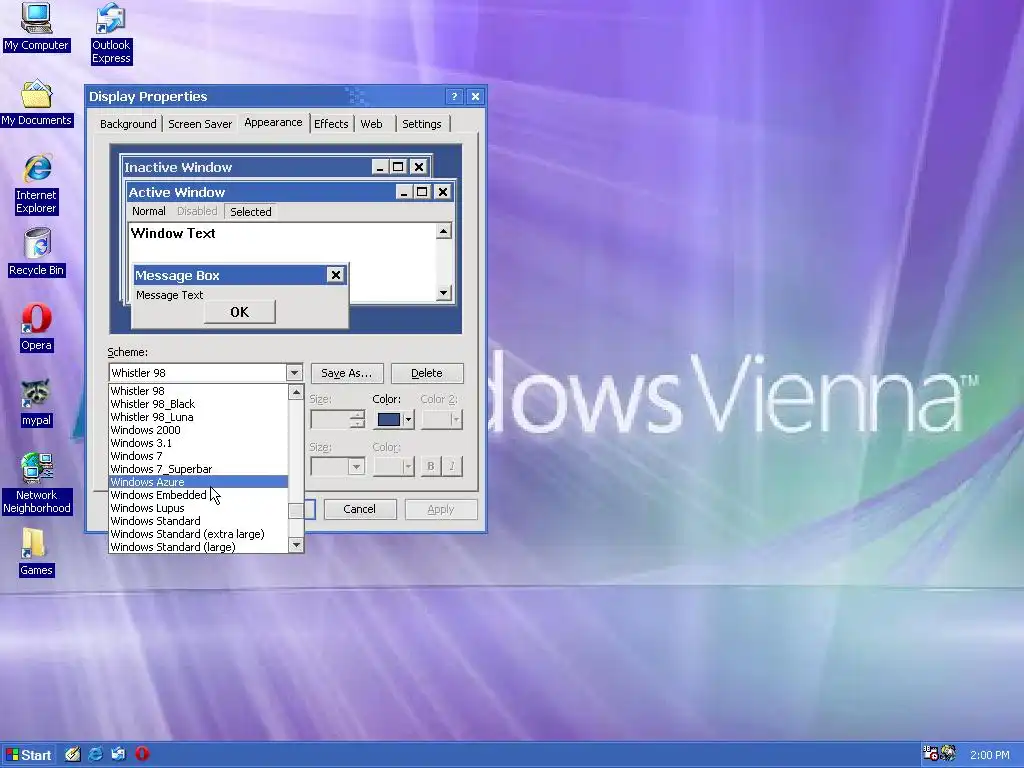Click scheme list scrollbar down arrow
This screenshot has height=768, width=1024.
[296, 545]
